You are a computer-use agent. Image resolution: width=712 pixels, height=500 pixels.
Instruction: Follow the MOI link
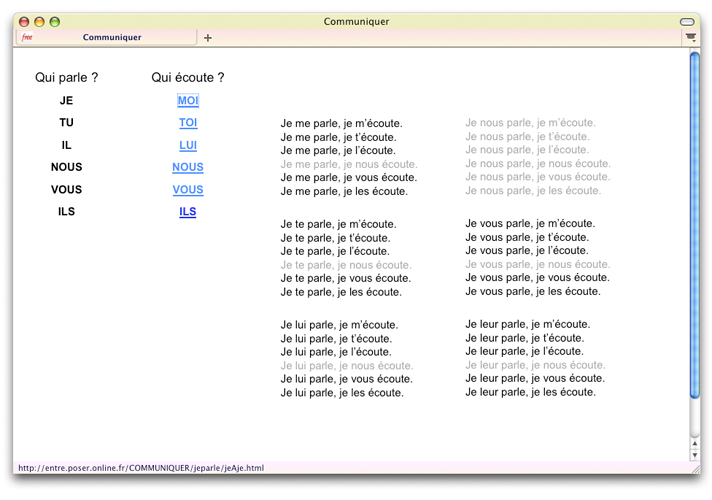[x=188, y=100]
